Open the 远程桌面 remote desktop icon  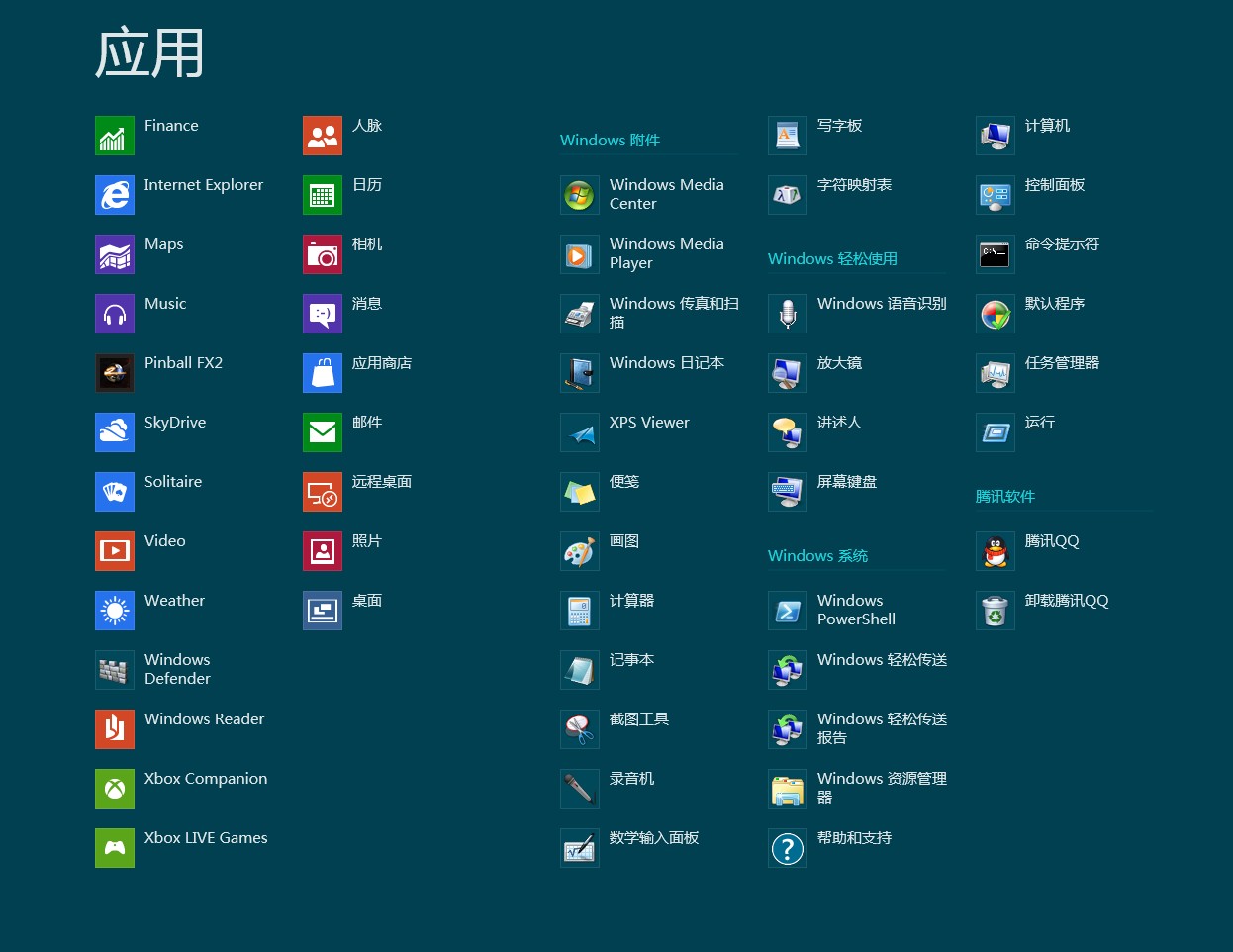[x=323, y=492]
